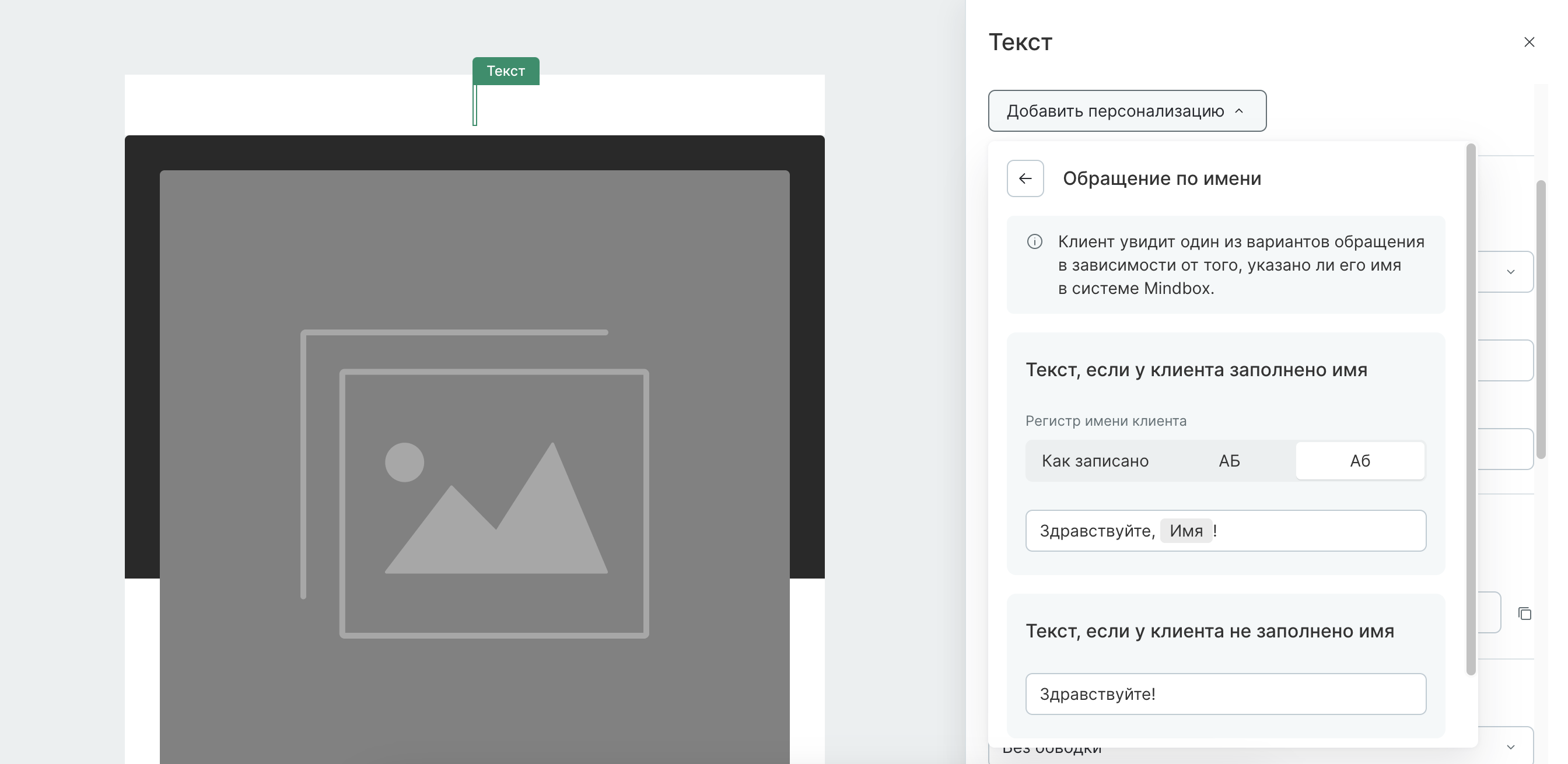Click the green Текст block label
Screen dimensions: 1568x764
pos(505,71)
